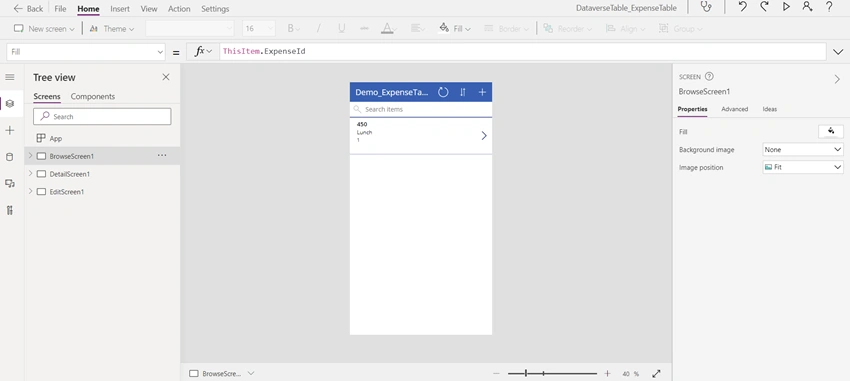This screenshot has height=381, width=850.
Task: Open the Action menu
Action: pyautogui.click(x=179, y=9)
